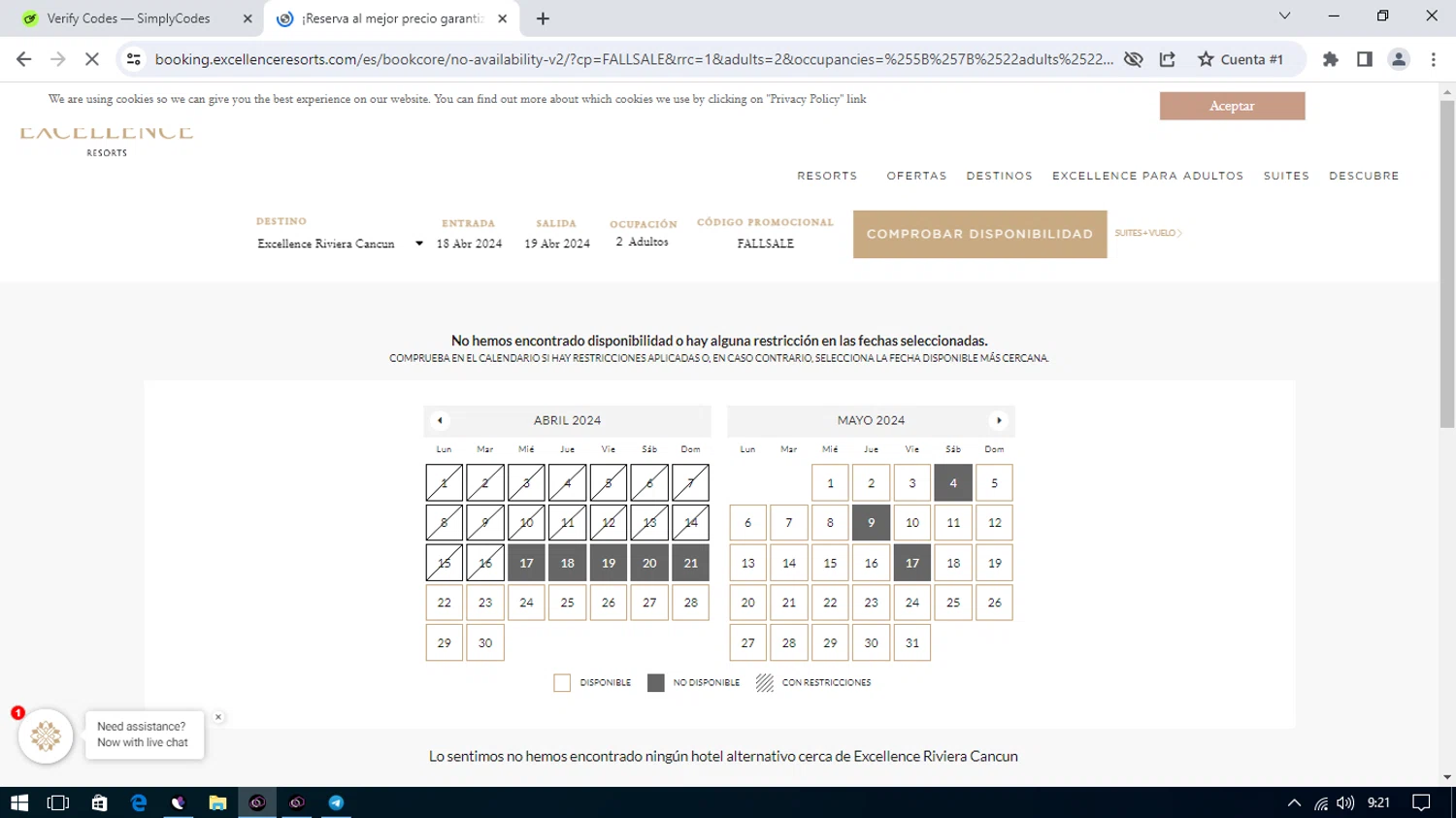This screenshot has width=1456, height=818.
Task: Open the browser extensions puzzle icon
Action: coord(1331,59)
